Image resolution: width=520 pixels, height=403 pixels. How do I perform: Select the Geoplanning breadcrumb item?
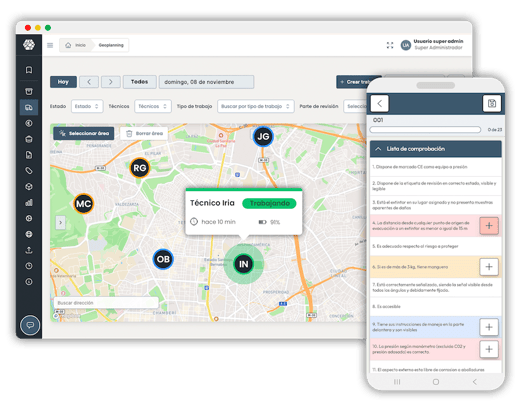point(111,45)
